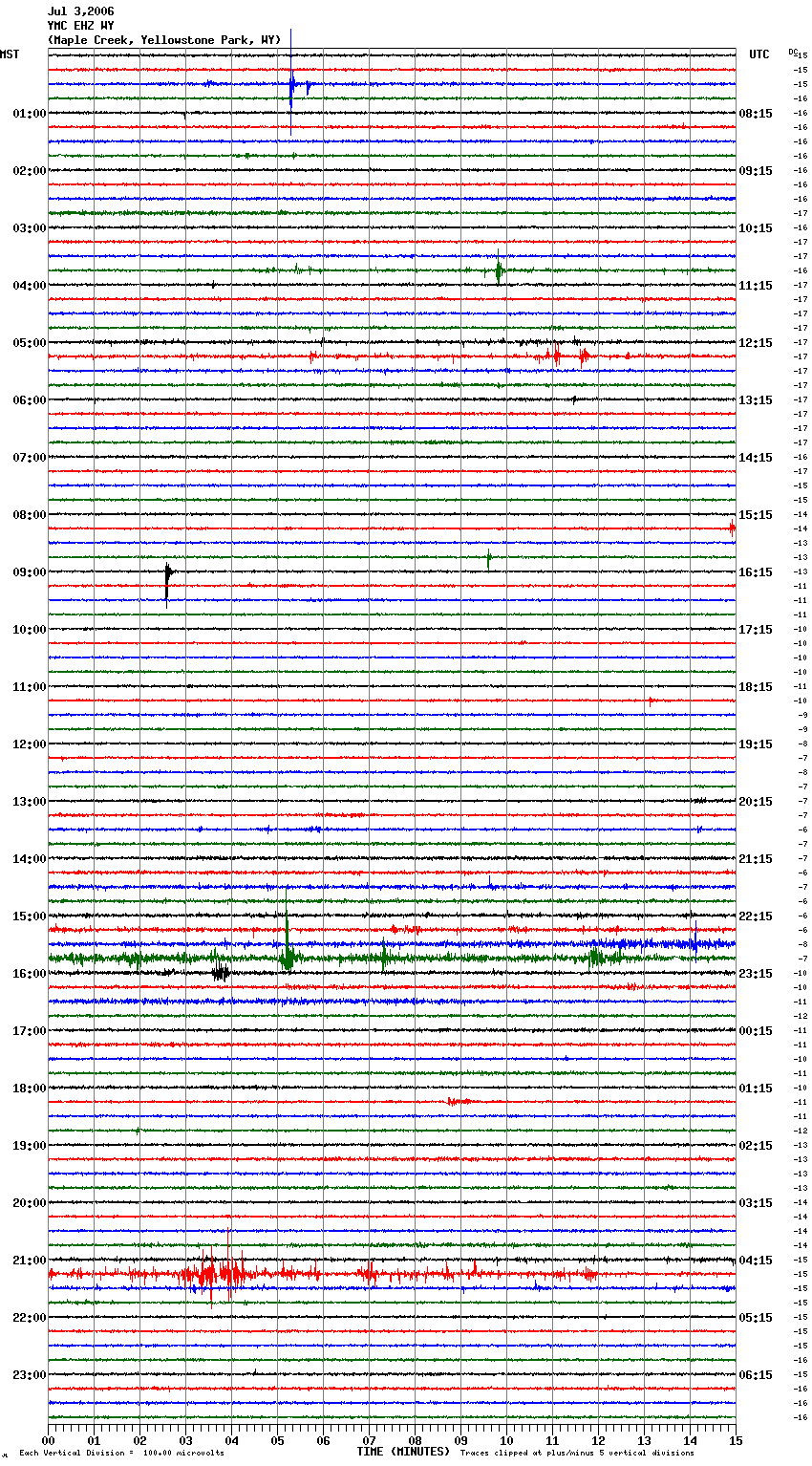This screenshot has width=812, height=1466.
Task: Select the '23:00' MST row label
Action: [30, 1375]
